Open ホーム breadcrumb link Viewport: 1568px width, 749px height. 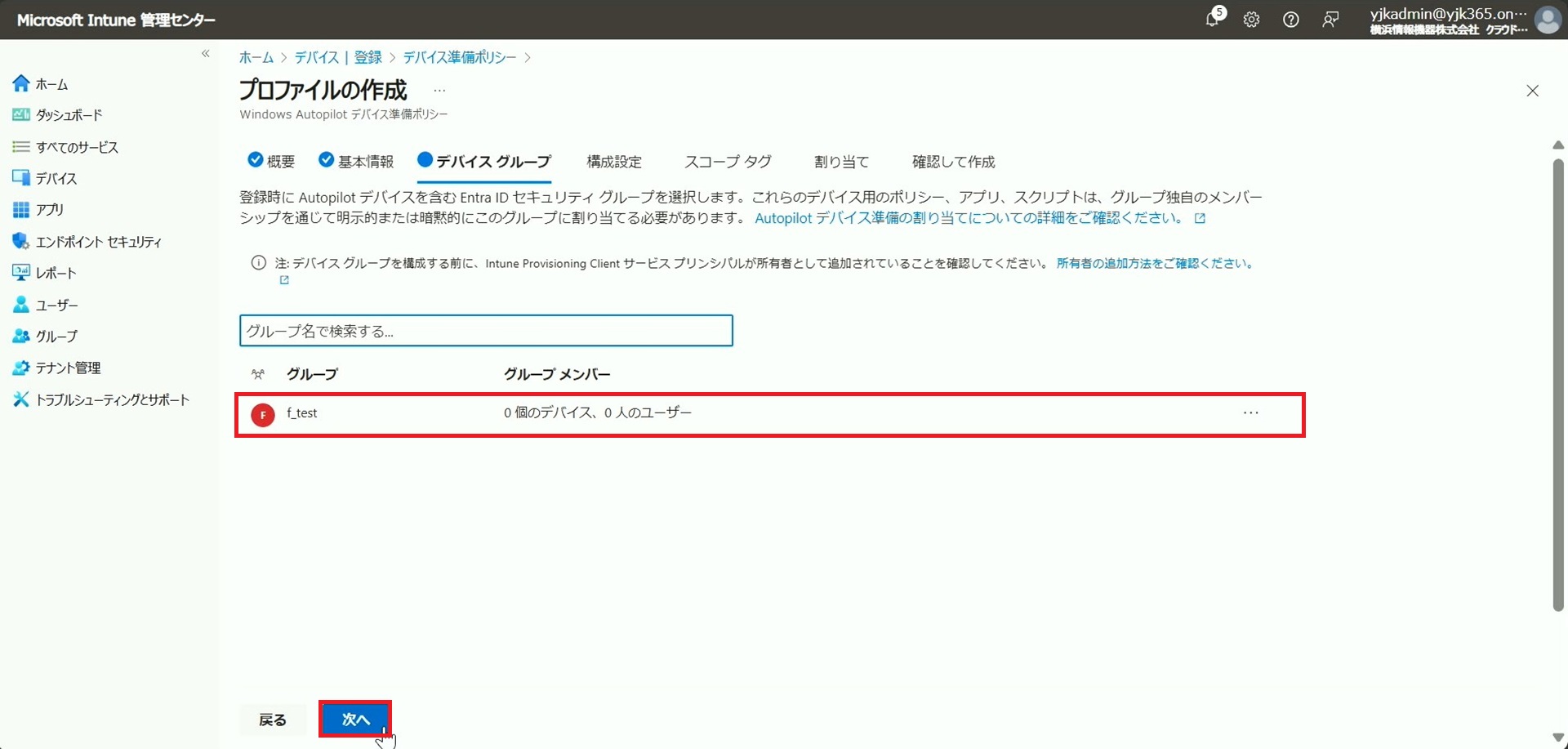[256, 57]
